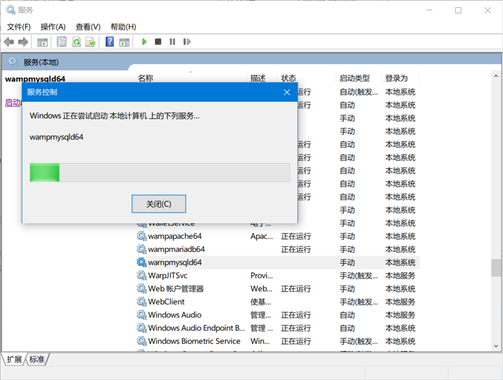
Task: Open the 查看(V) menu
Action: point(88,27)
